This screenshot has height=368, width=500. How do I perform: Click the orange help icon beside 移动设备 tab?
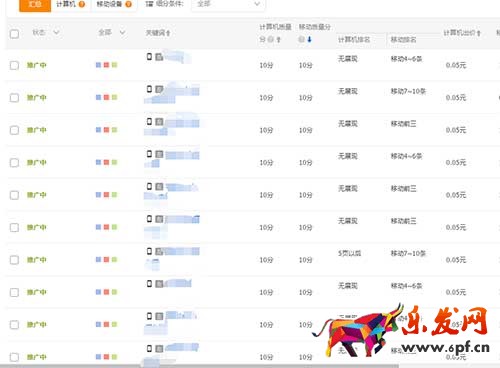coord(128,4)
